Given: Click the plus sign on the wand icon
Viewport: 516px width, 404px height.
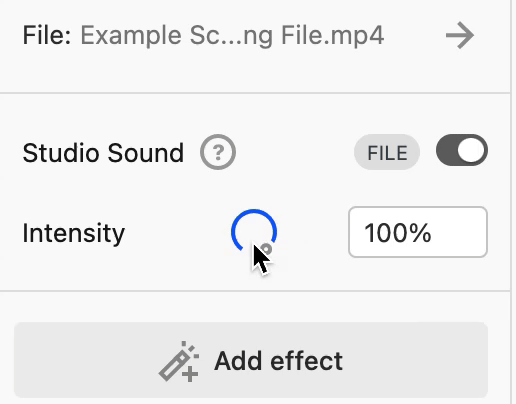Looking at the screenshot, I should [190, 374].
